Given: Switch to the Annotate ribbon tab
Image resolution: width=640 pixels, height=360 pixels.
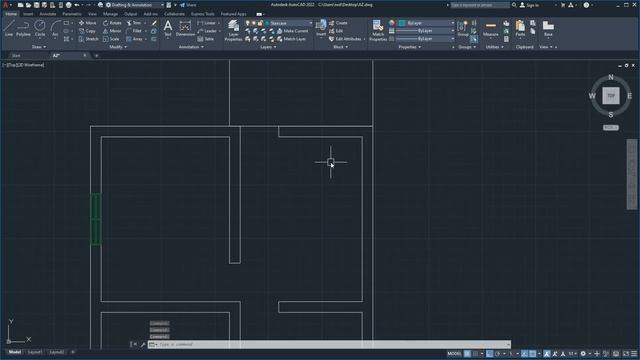Looking at the screenshot, I should click(47, 14).
